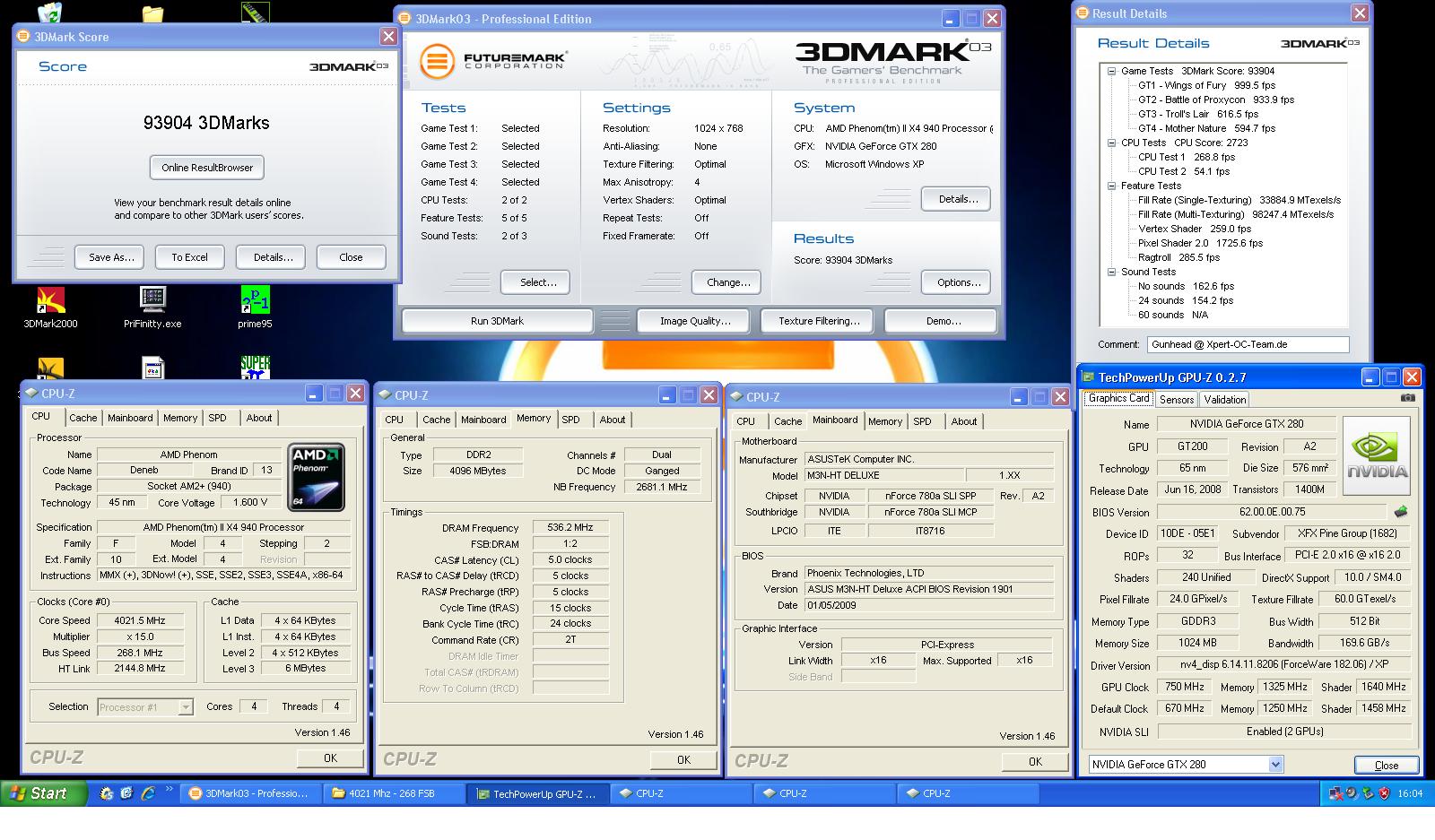1435x840 pixels.
Task: Click the DRAM Frequency 536.2 MHz value
Action: pyautogui.click(x=571, y=528)
